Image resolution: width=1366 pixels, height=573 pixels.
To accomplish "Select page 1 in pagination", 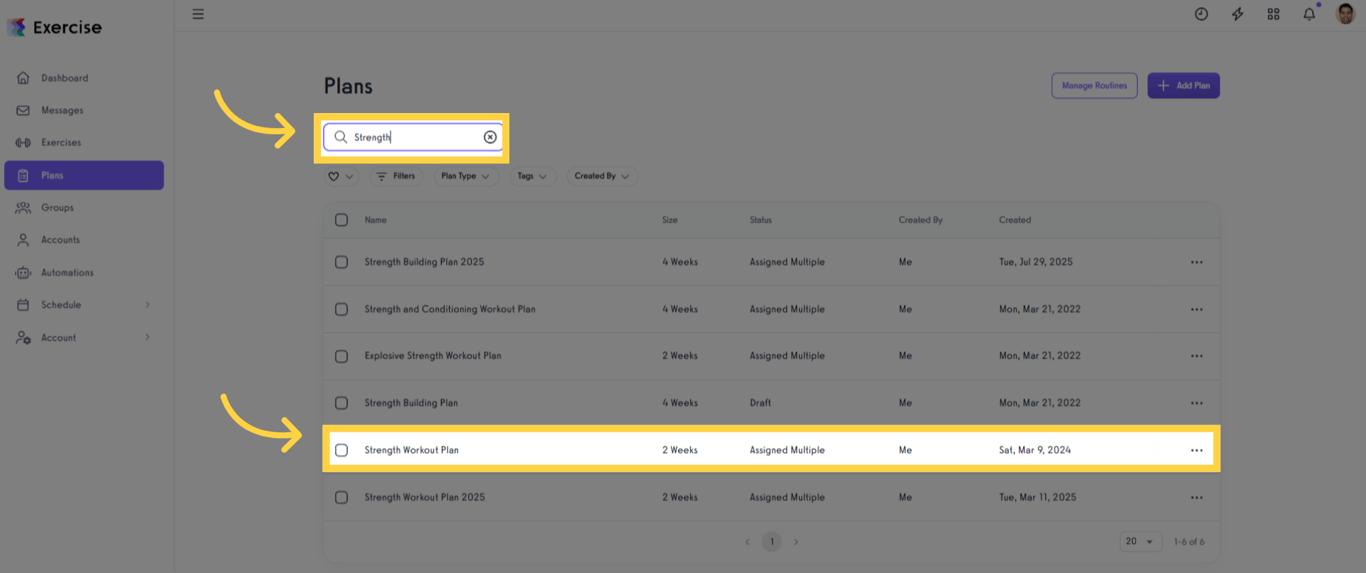I will [x=771, y=542].
